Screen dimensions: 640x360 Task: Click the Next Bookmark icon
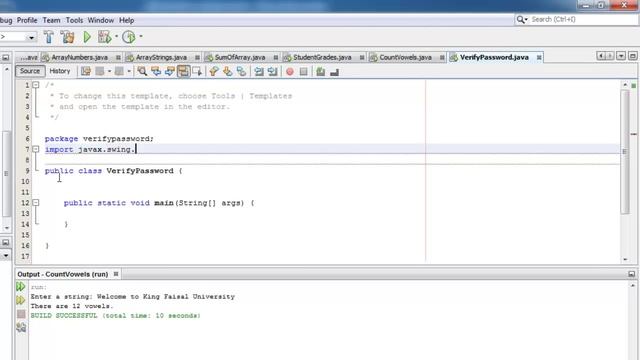click(x=227, y=71)
